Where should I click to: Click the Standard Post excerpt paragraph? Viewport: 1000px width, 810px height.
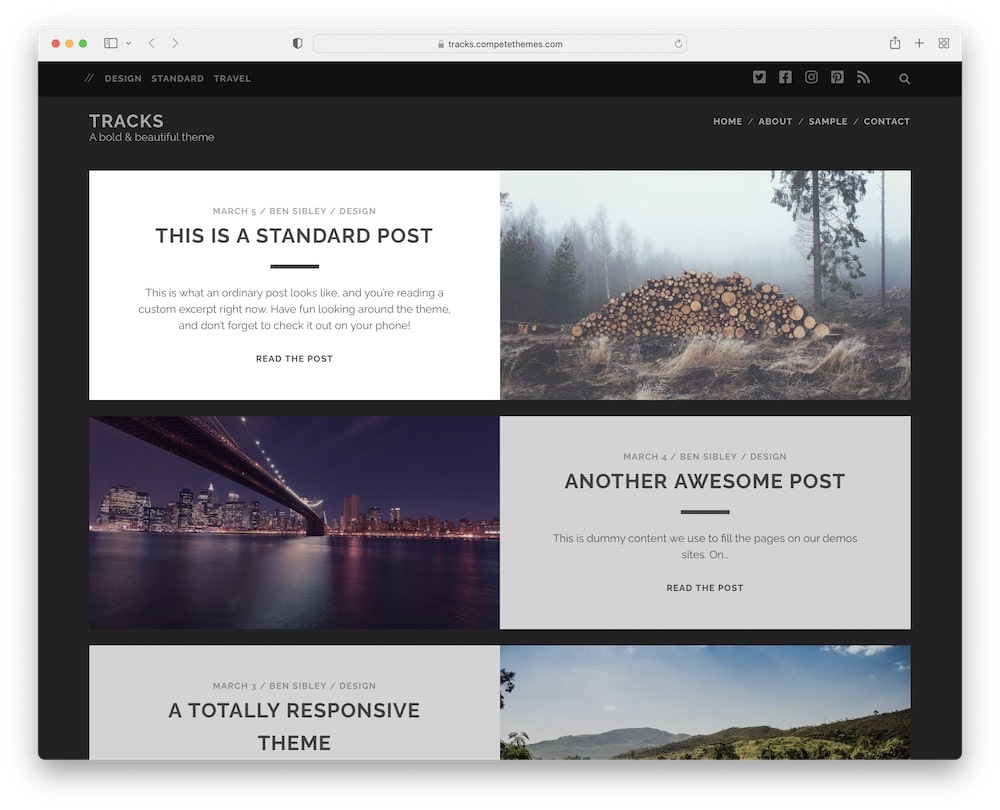click(x=294, y=309)
